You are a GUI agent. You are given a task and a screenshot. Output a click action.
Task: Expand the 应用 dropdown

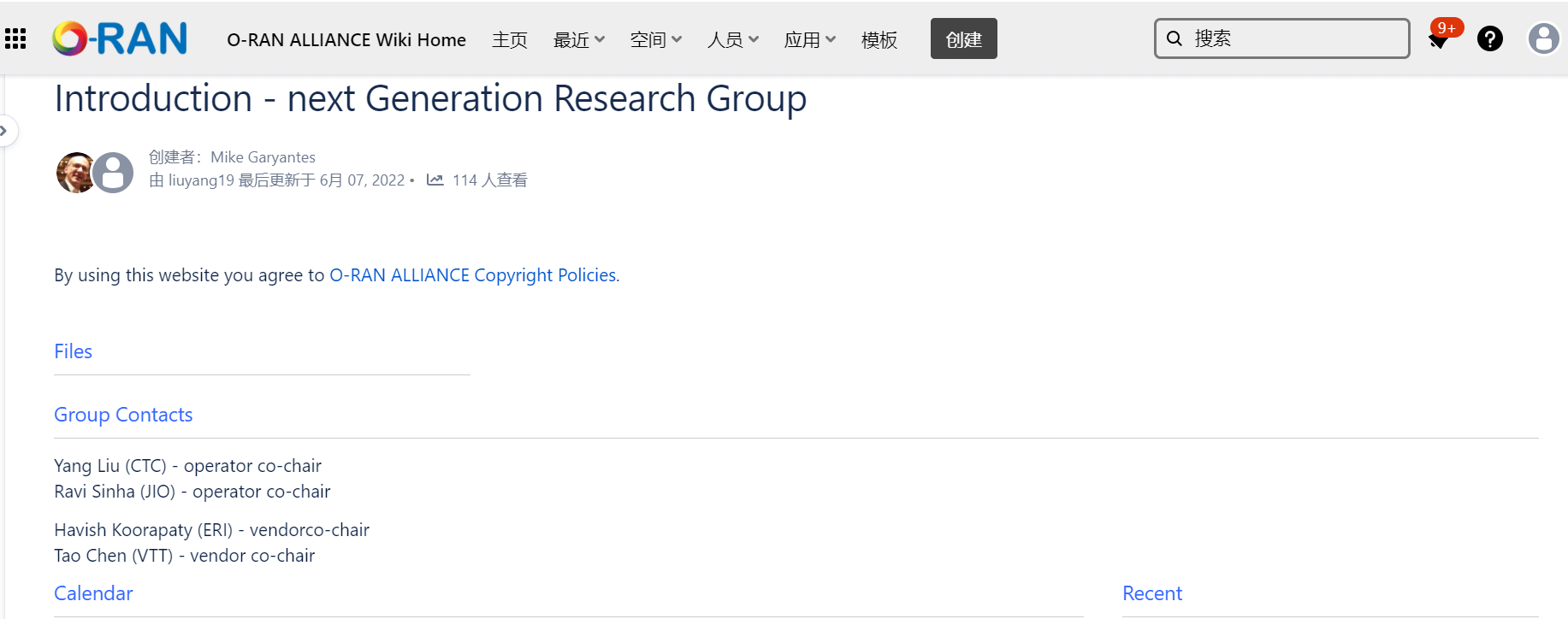[x=810, y=39]
